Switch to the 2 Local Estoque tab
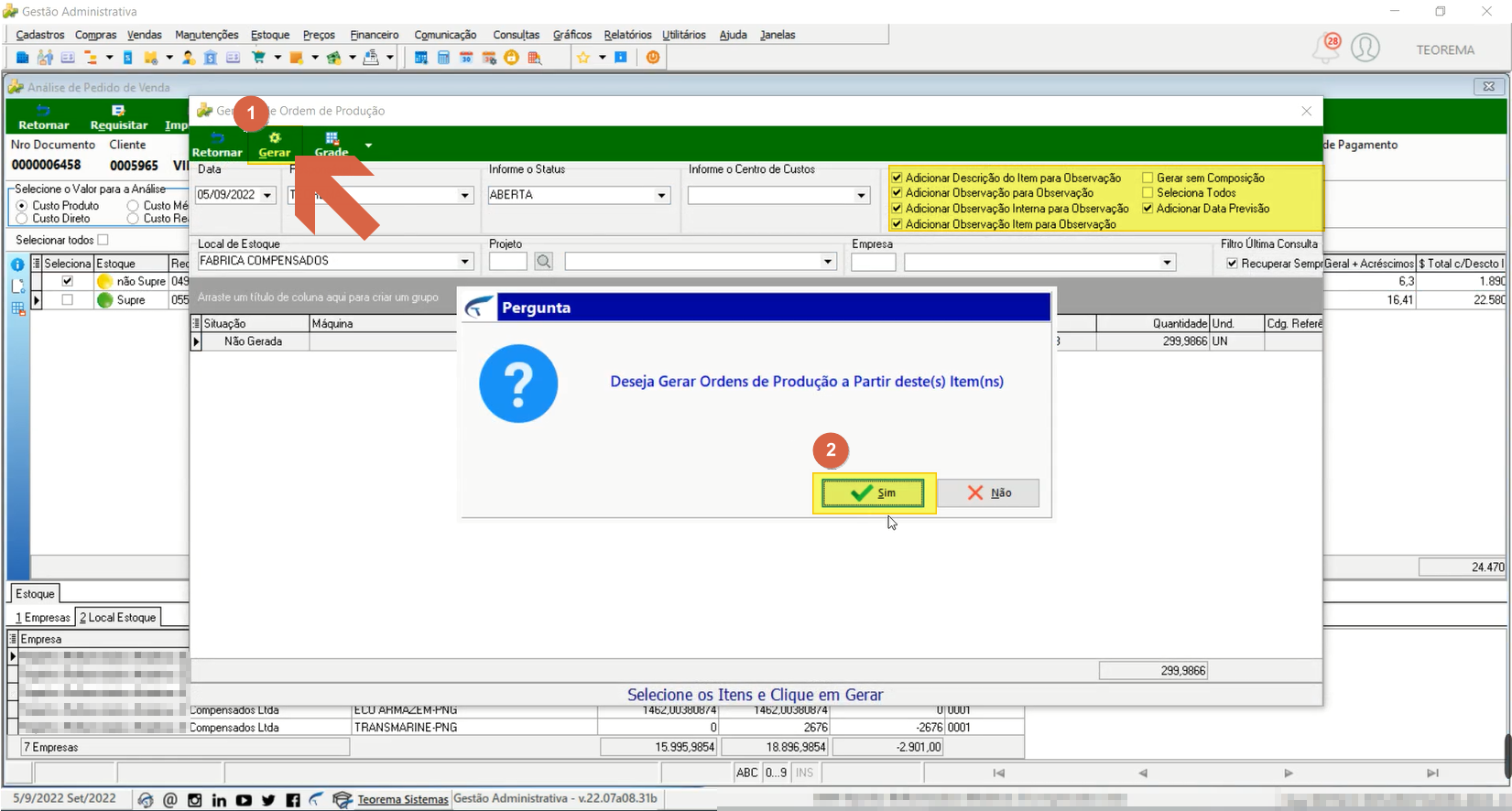 tap(118, 618)
